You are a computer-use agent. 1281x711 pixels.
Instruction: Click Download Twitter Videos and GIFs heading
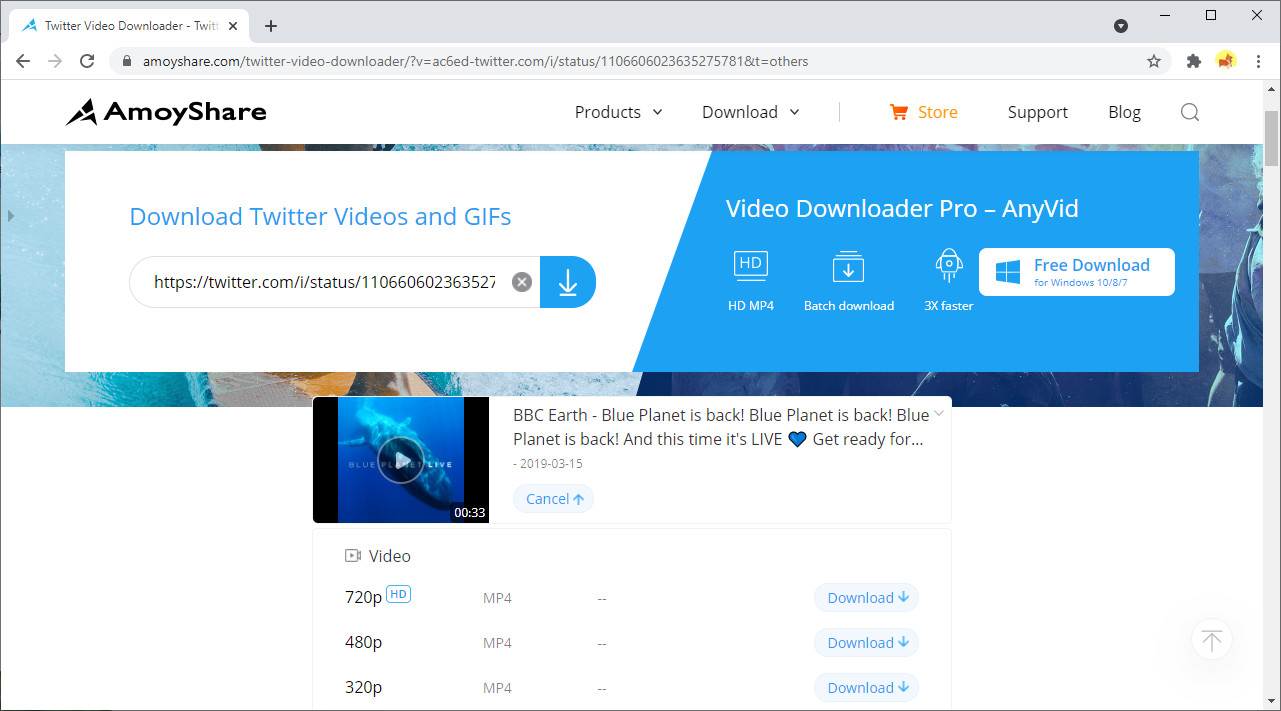pos(320,217)
